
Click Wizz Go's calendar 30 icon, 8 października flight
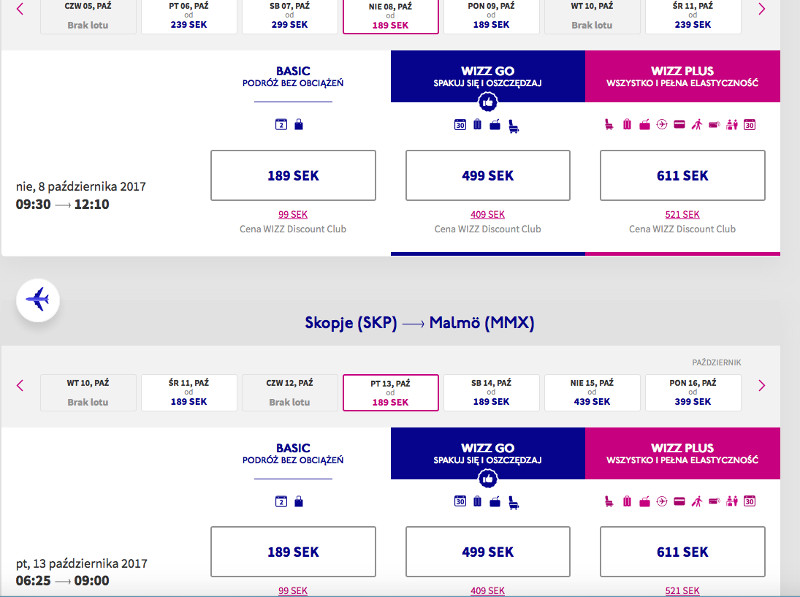point(460,125)
